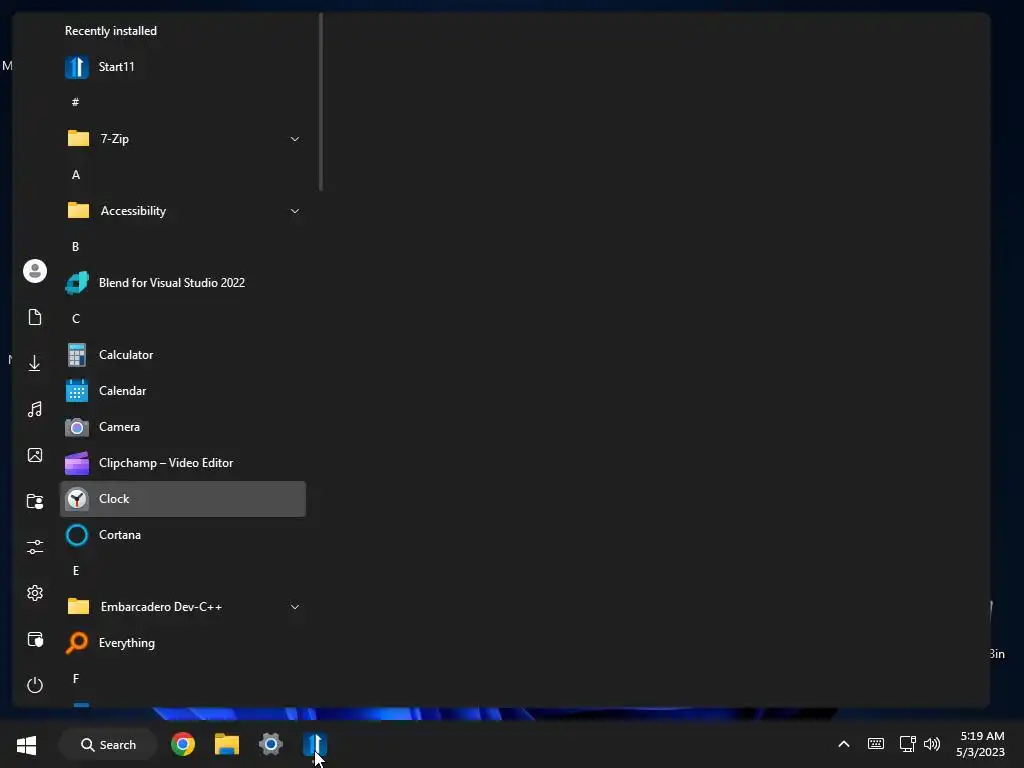The image size is (1024, 768).
Task: Click the F letter header
Action: (76, 679)
